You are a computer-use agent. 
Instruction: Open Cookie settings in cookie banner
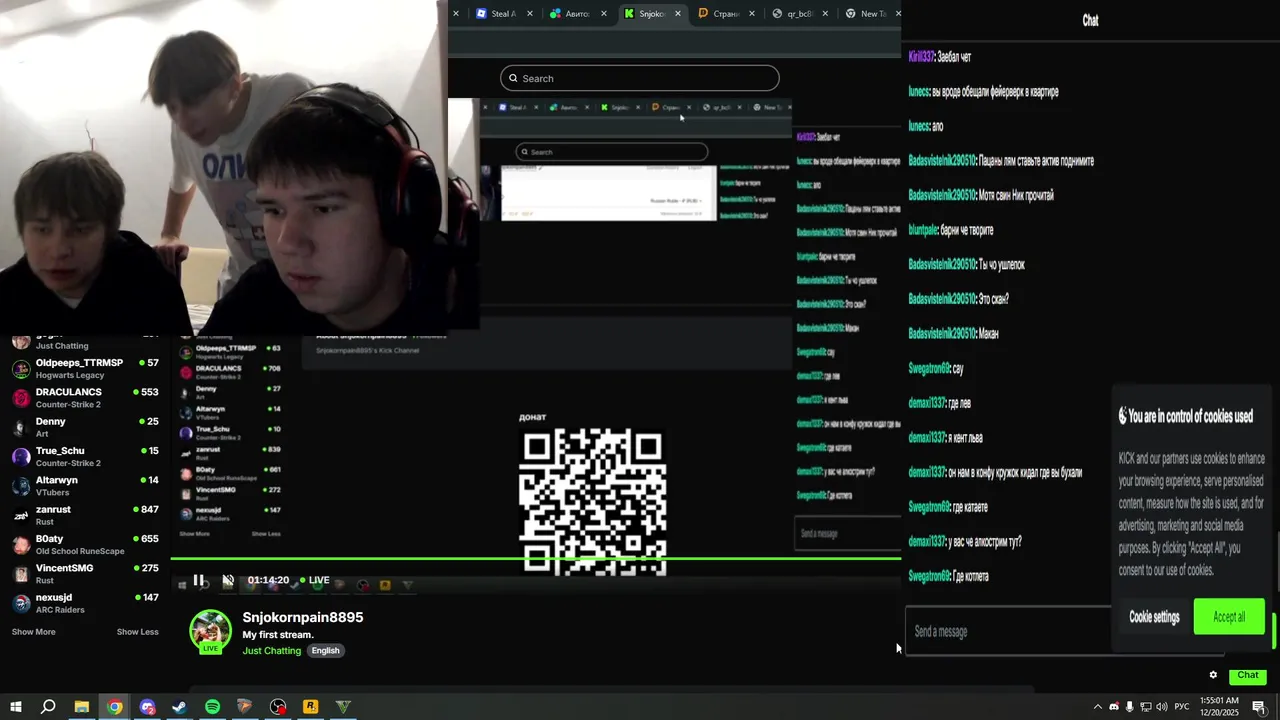1154,617
